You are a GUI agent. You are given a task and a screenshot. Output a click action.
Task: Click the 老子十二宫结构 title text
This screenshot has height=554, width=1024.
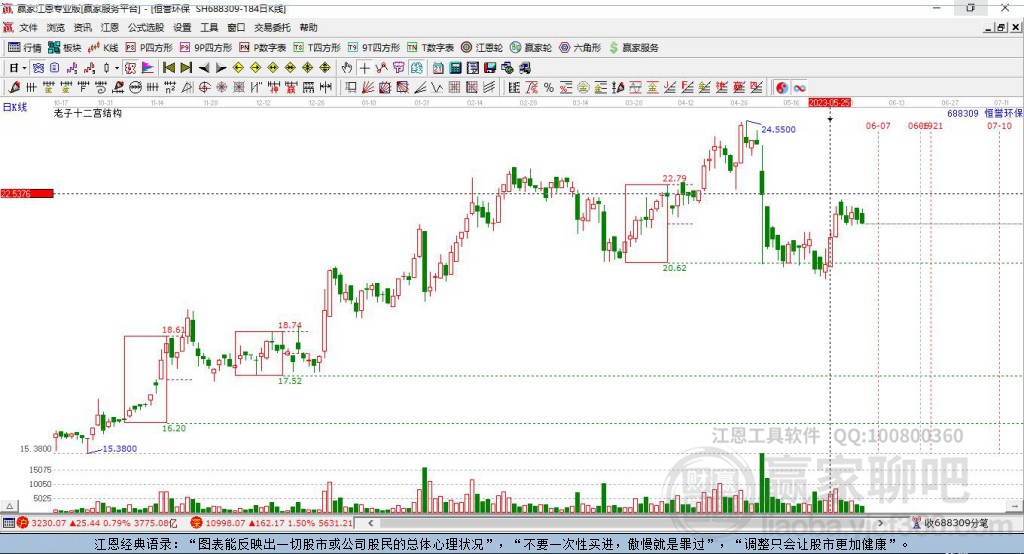pyautogui.click(x=88, y=113)
